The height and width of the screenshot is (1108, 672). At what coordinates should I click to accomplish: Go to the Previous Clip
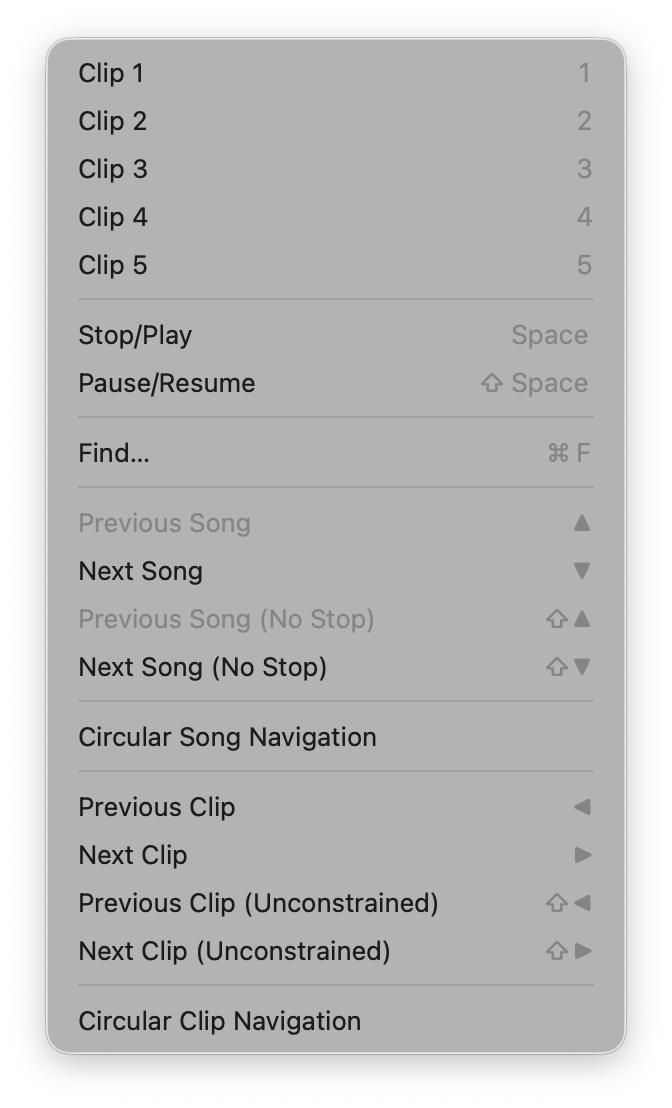pos(157,807)
